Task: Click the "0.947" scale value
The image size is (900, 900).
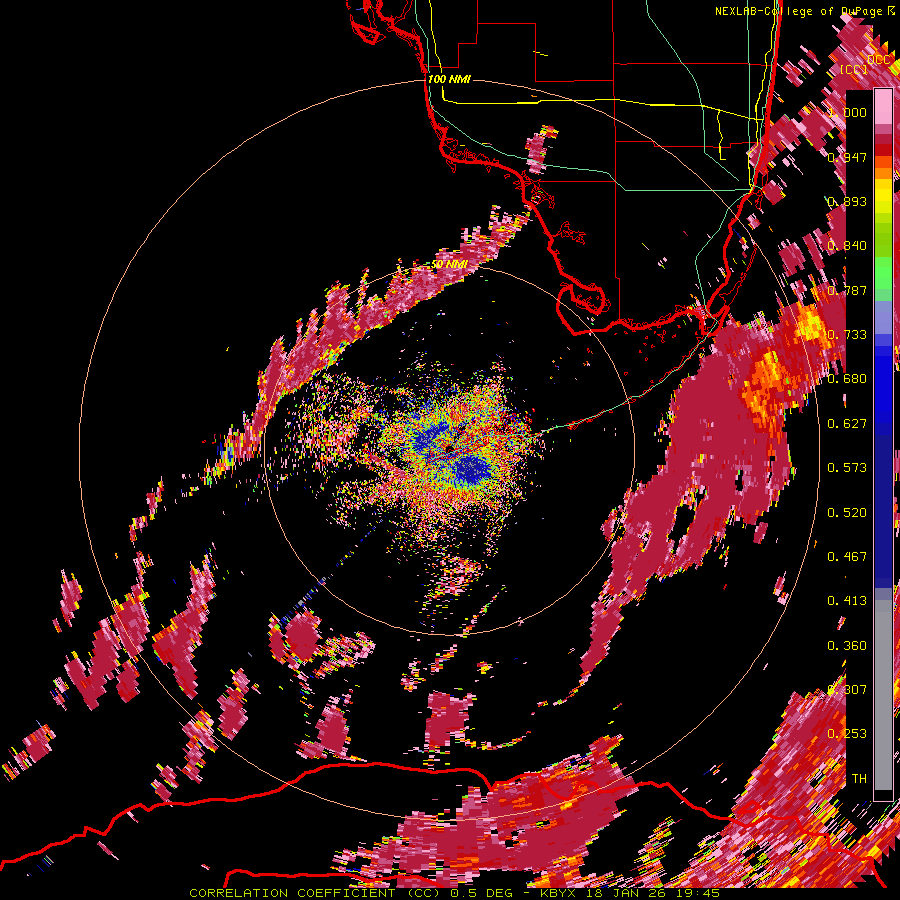Action: 847,157
